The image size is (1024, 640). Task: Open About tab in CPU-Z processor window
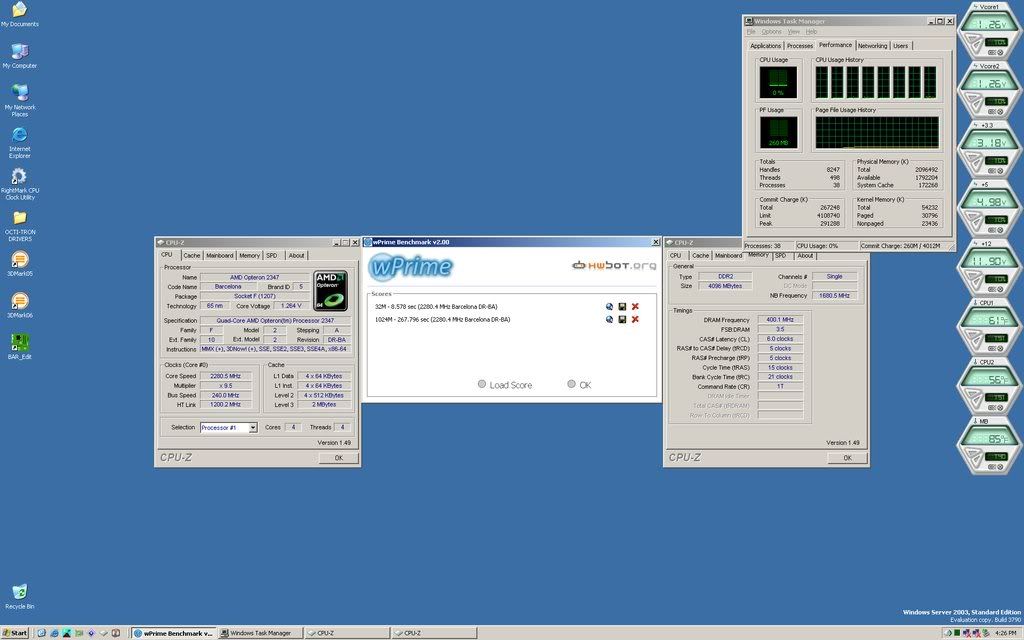296,255
